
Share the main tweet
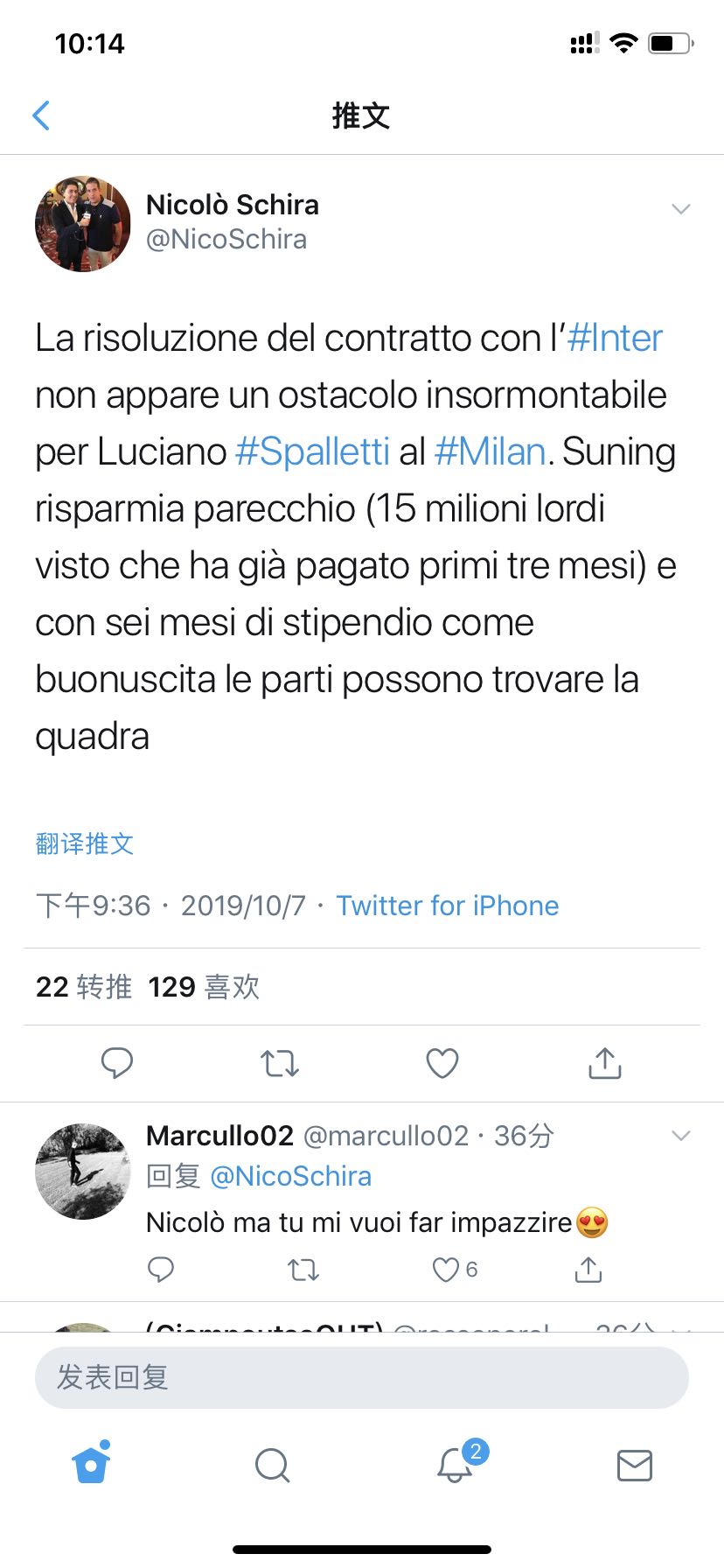click(604, 1063)
